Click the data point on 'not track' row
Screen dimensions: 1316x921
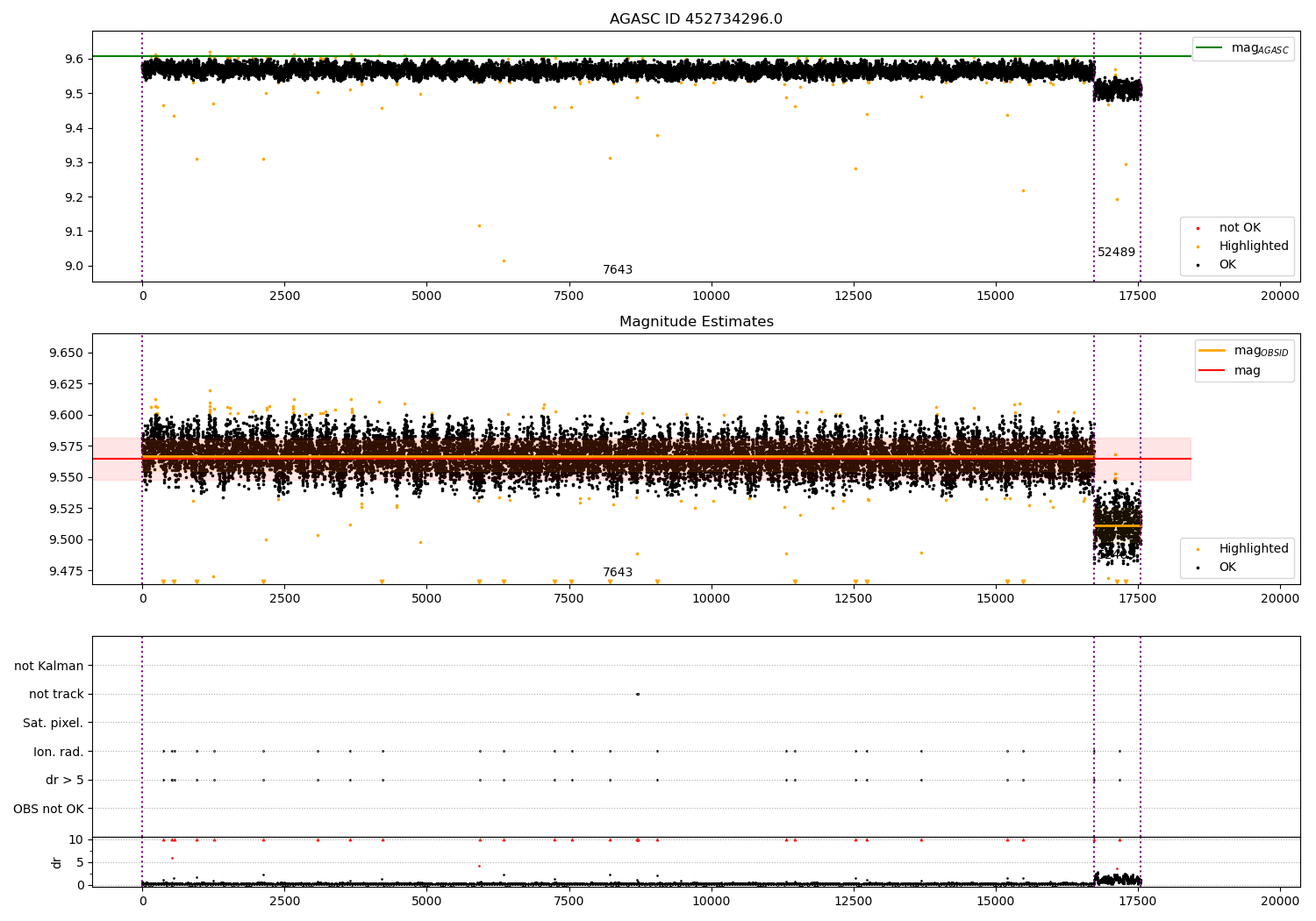(x=638, y=695)
